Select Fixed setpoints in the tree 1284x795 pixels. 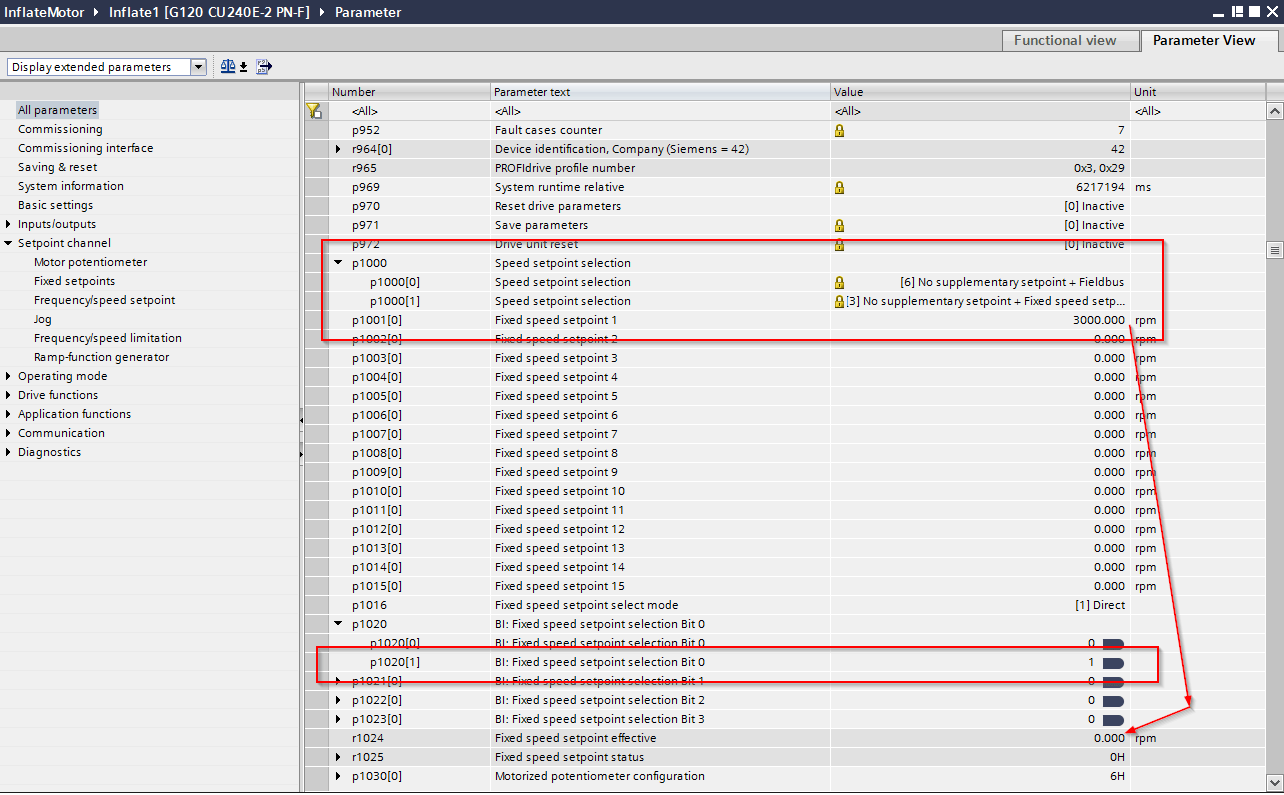[74, 281]
